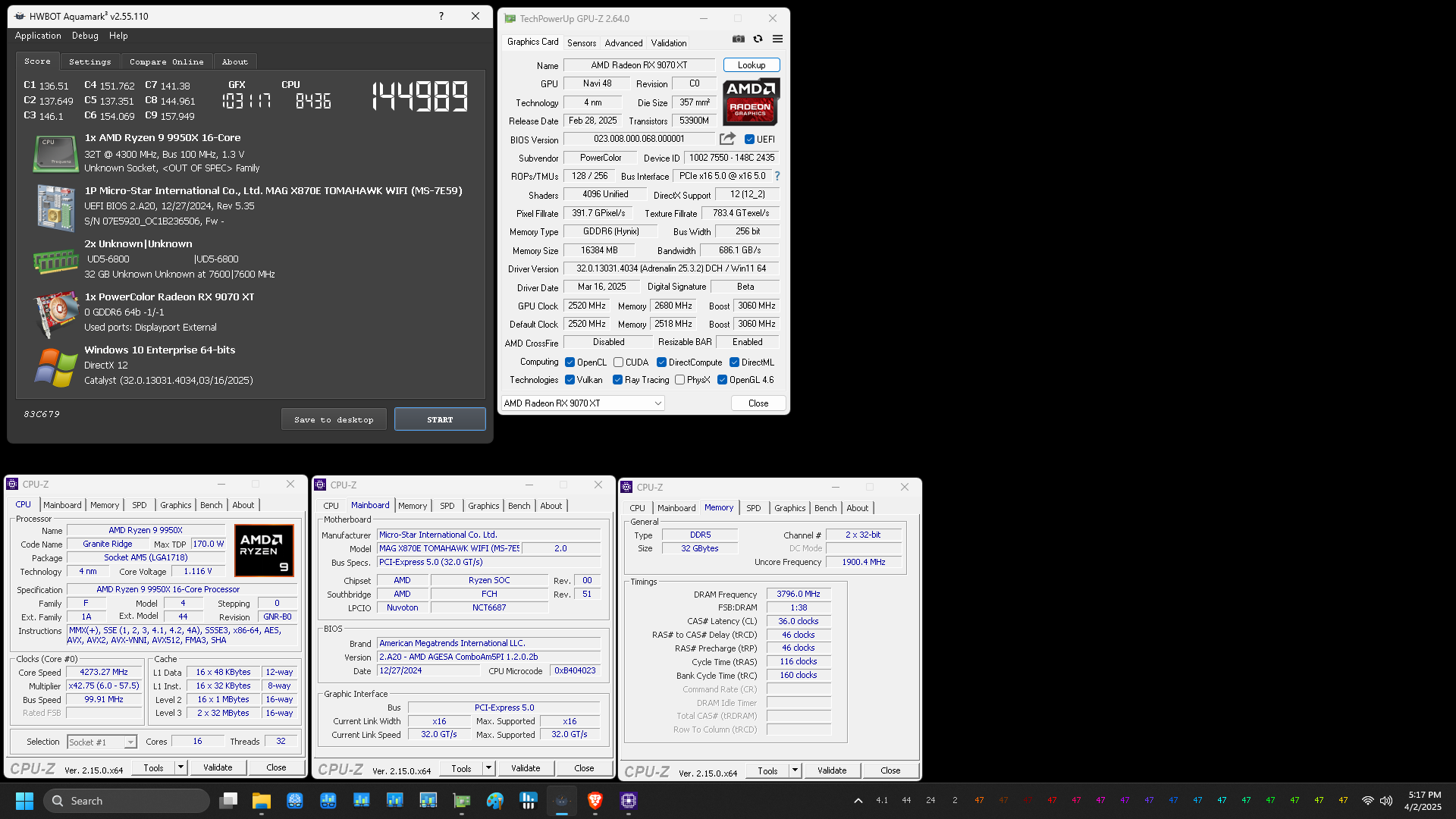Toggle the PhysX checkbox

(679, 380)
